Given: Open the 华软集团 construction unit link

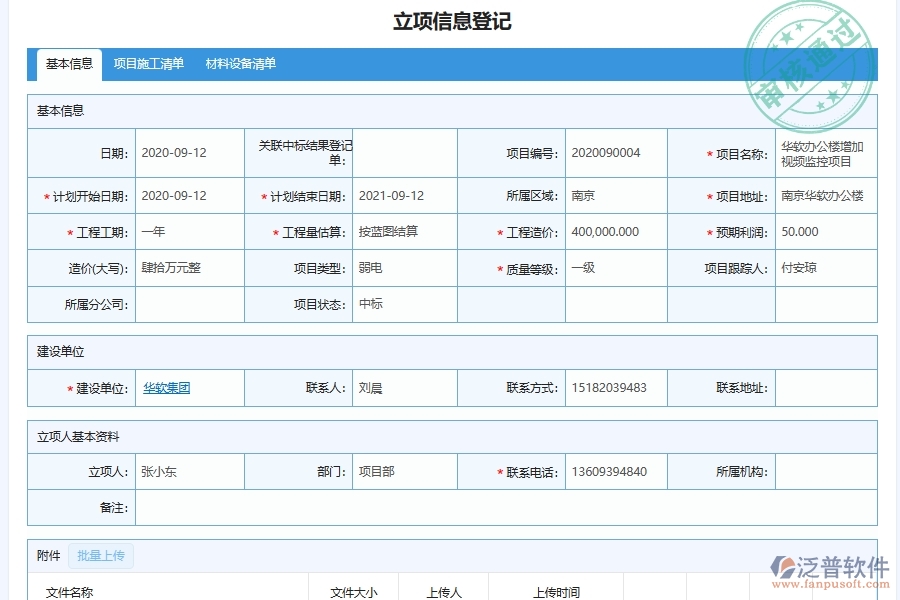Looking at the screenshot, I should (166, 388).
